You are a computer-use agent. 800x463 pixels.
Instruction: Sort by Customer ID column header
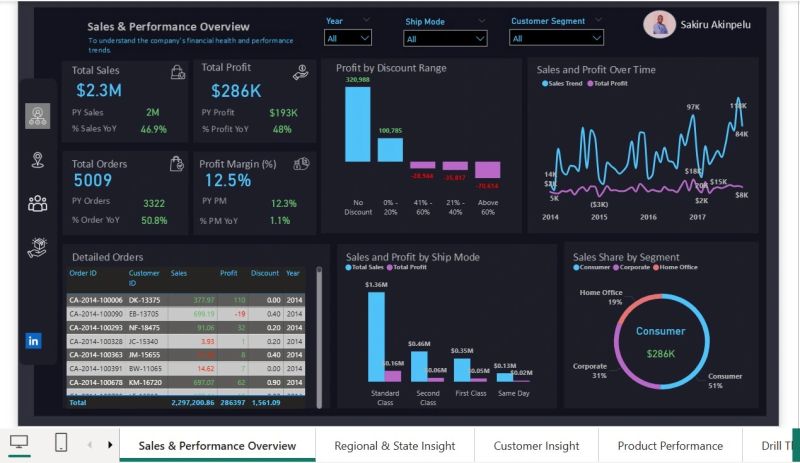pyautogui.click(x=144, y=278)
